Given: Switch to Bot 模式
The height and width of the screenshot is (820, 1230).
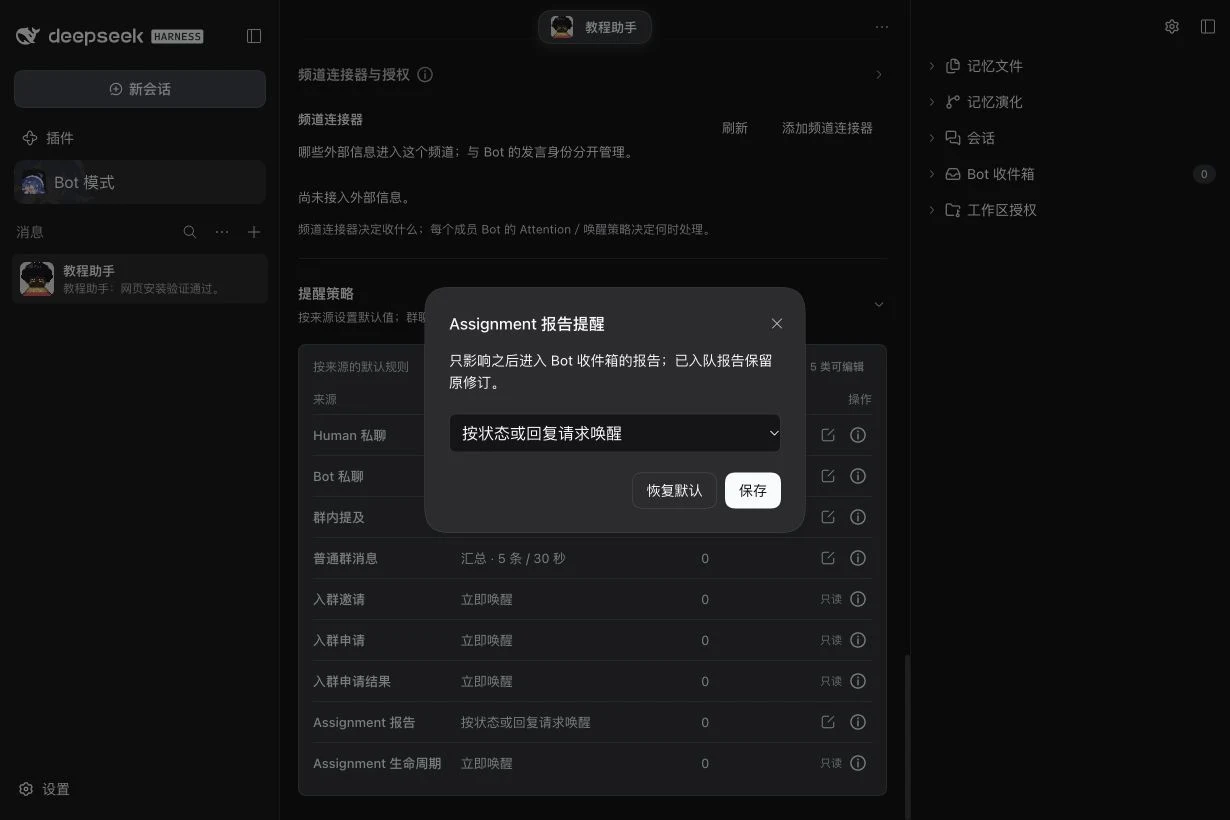Looking at the screenshot, I should click(140, 182).
